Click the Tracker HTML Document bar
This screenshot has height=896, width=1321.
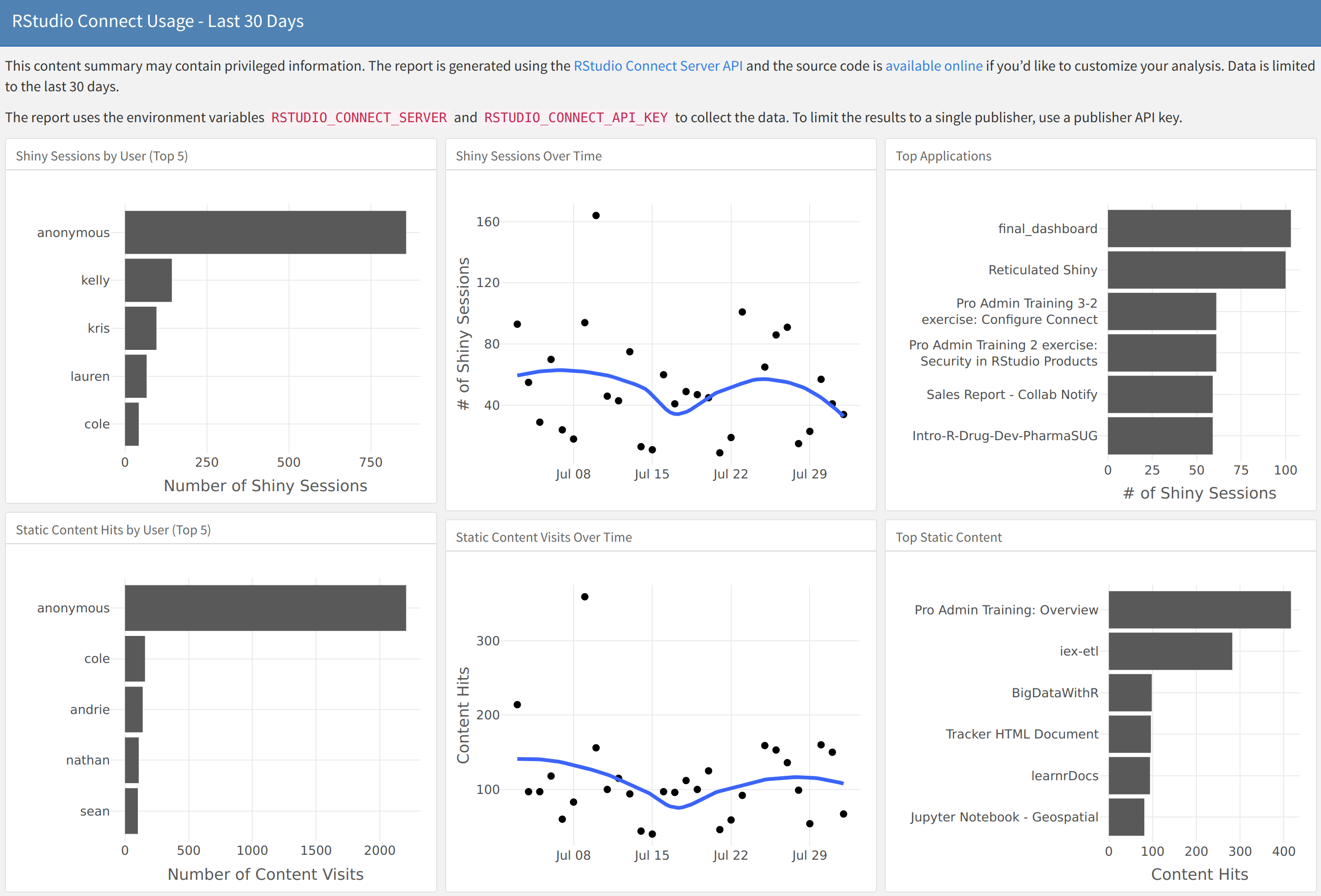point(1130,734)
